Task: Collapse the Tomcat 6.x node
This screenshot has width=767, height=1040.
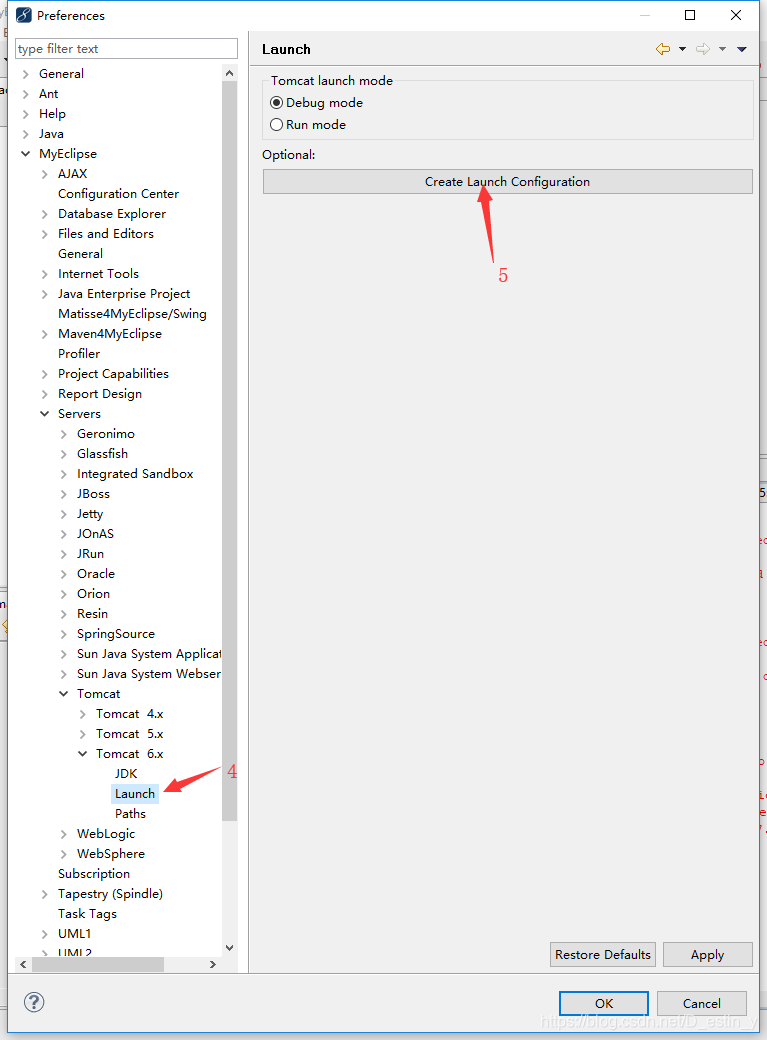Action: point(82,753)
